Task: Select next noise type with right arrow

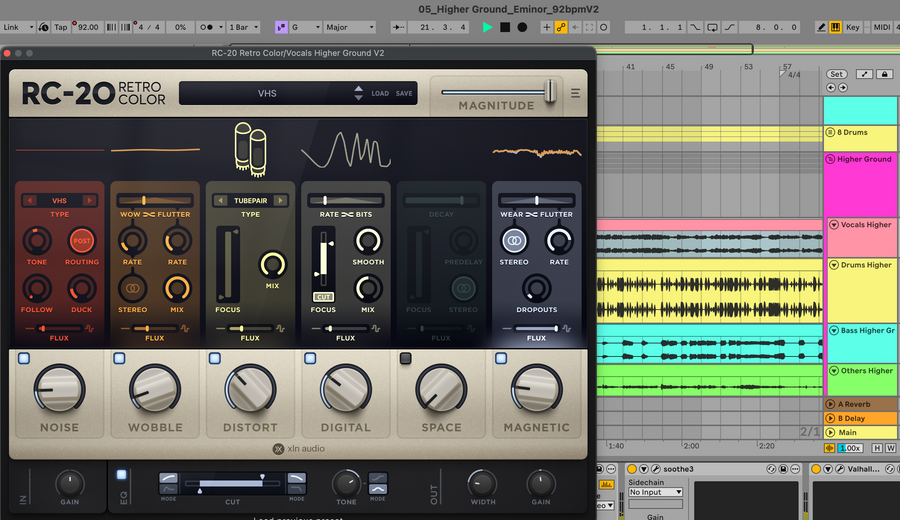Action: [x=89, y=200]
